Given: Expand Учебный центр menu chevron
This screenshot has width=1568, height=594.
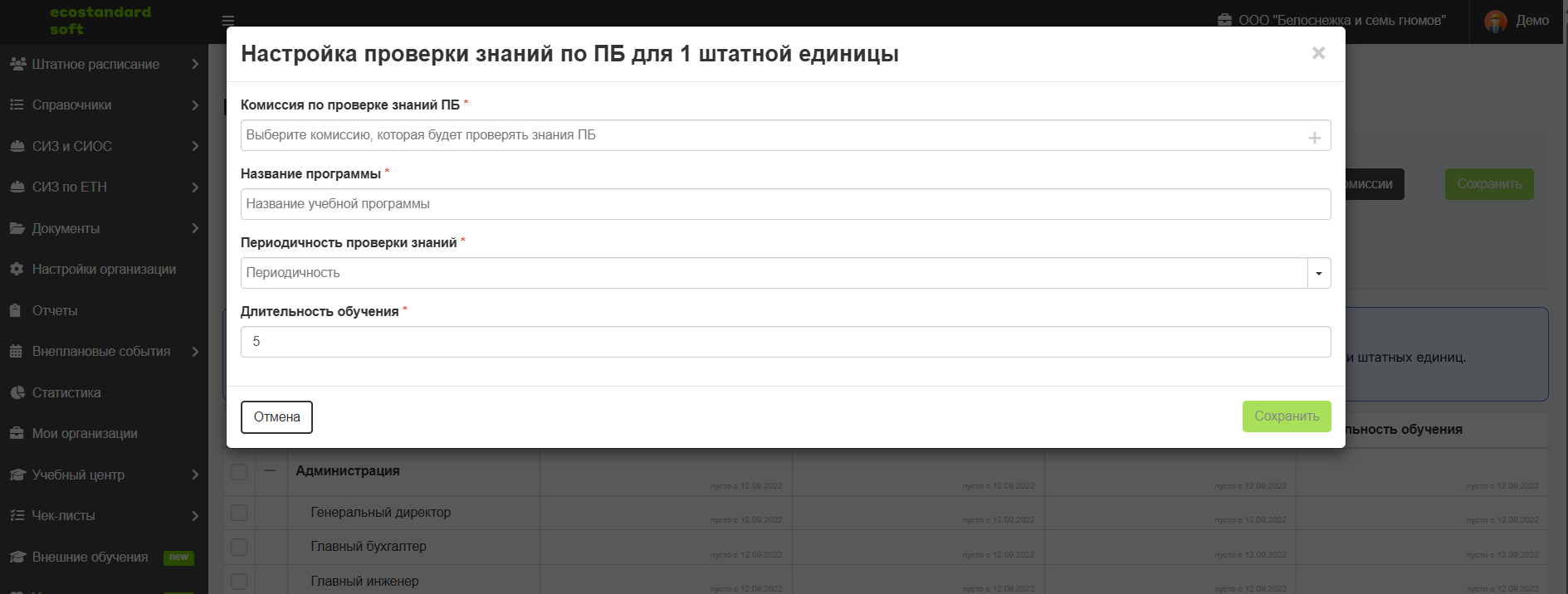Looking at the screenshot, I should [x=195, y=475].
